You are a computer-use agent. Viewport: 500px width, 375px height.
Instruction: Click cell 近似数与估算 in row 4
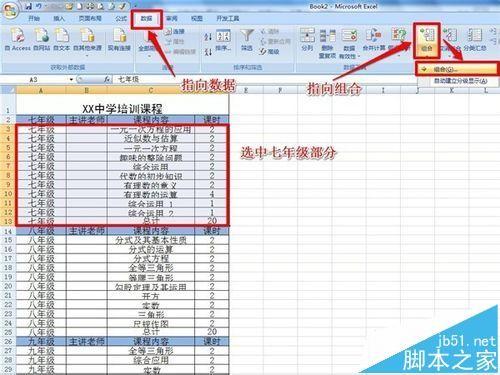click(x=151, y=139)
